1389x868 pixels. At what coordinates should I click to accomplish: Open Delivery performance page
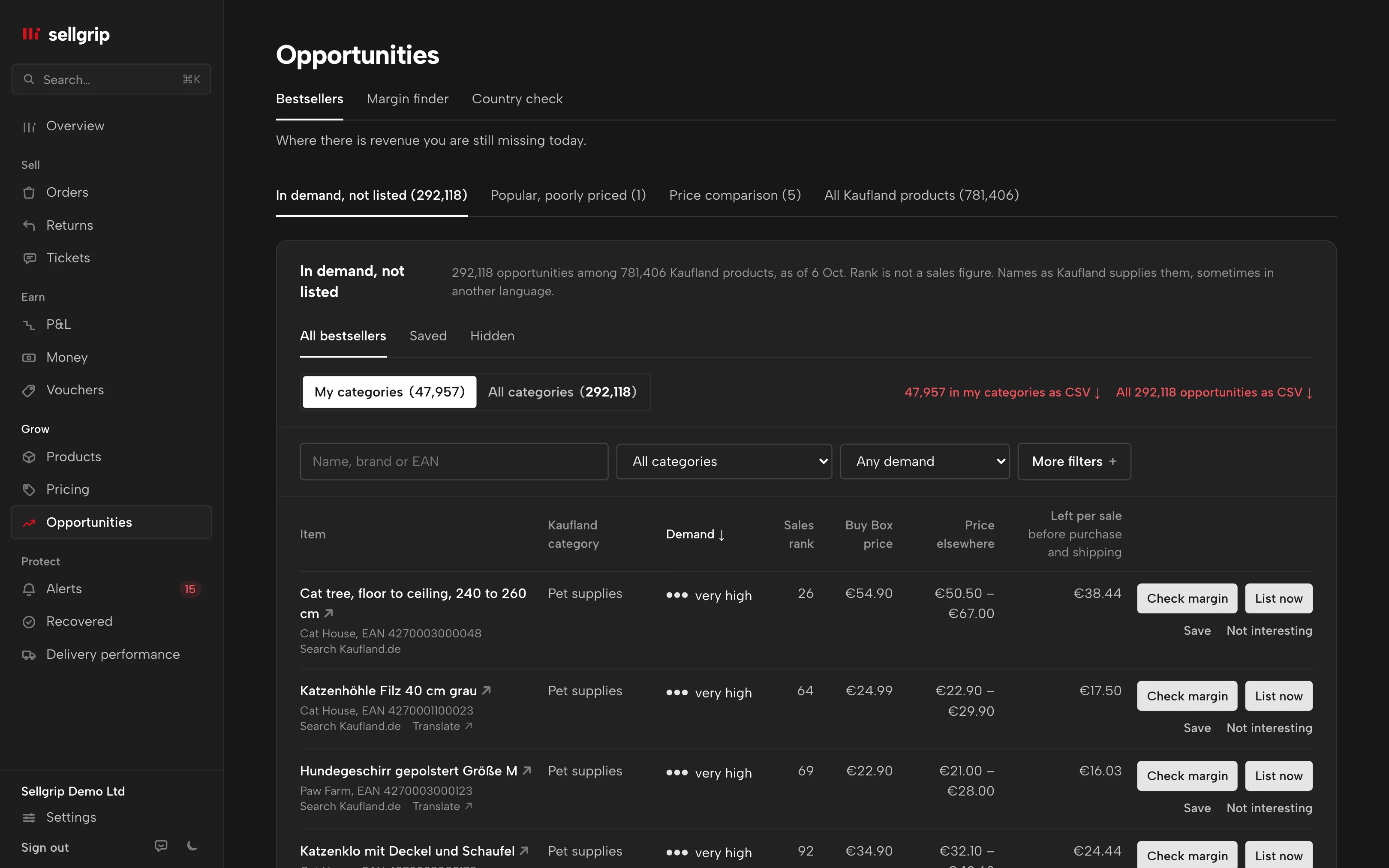coord(111,655)
